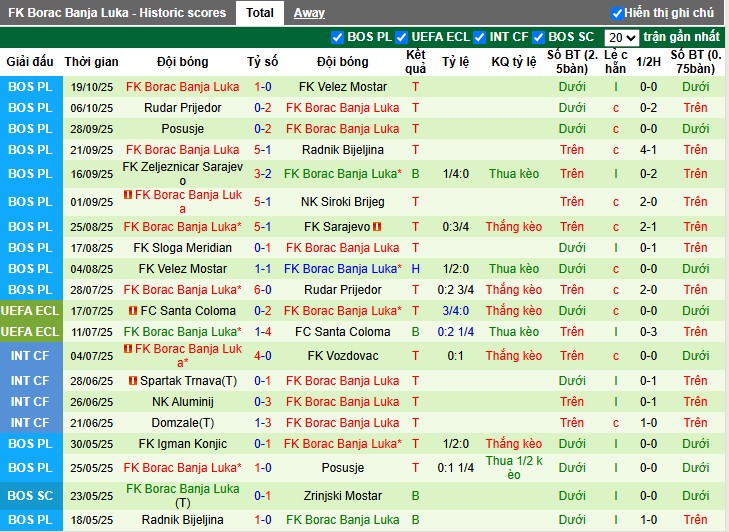Open FK Vozdovac team link
729x532 pixels.
click(x=343, y=356)
